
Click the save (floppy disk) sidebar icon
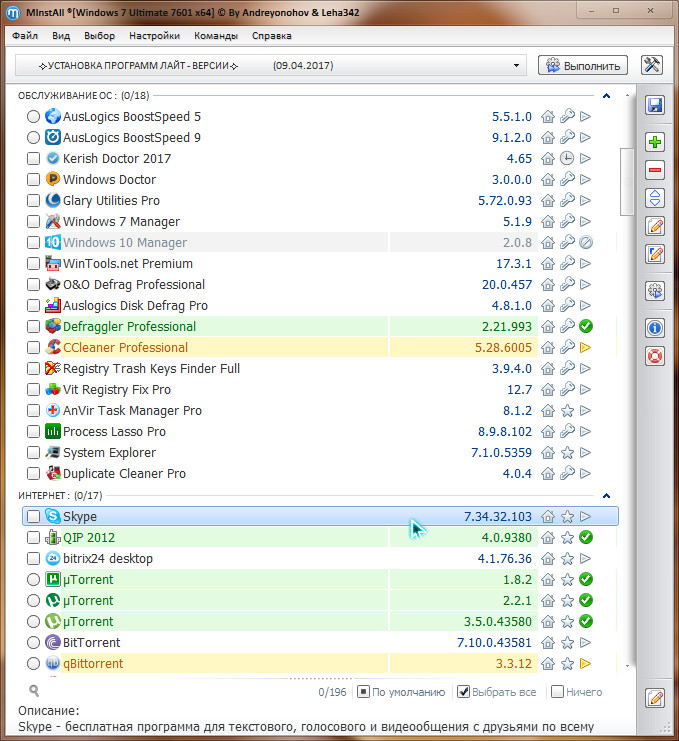[655, 105]
